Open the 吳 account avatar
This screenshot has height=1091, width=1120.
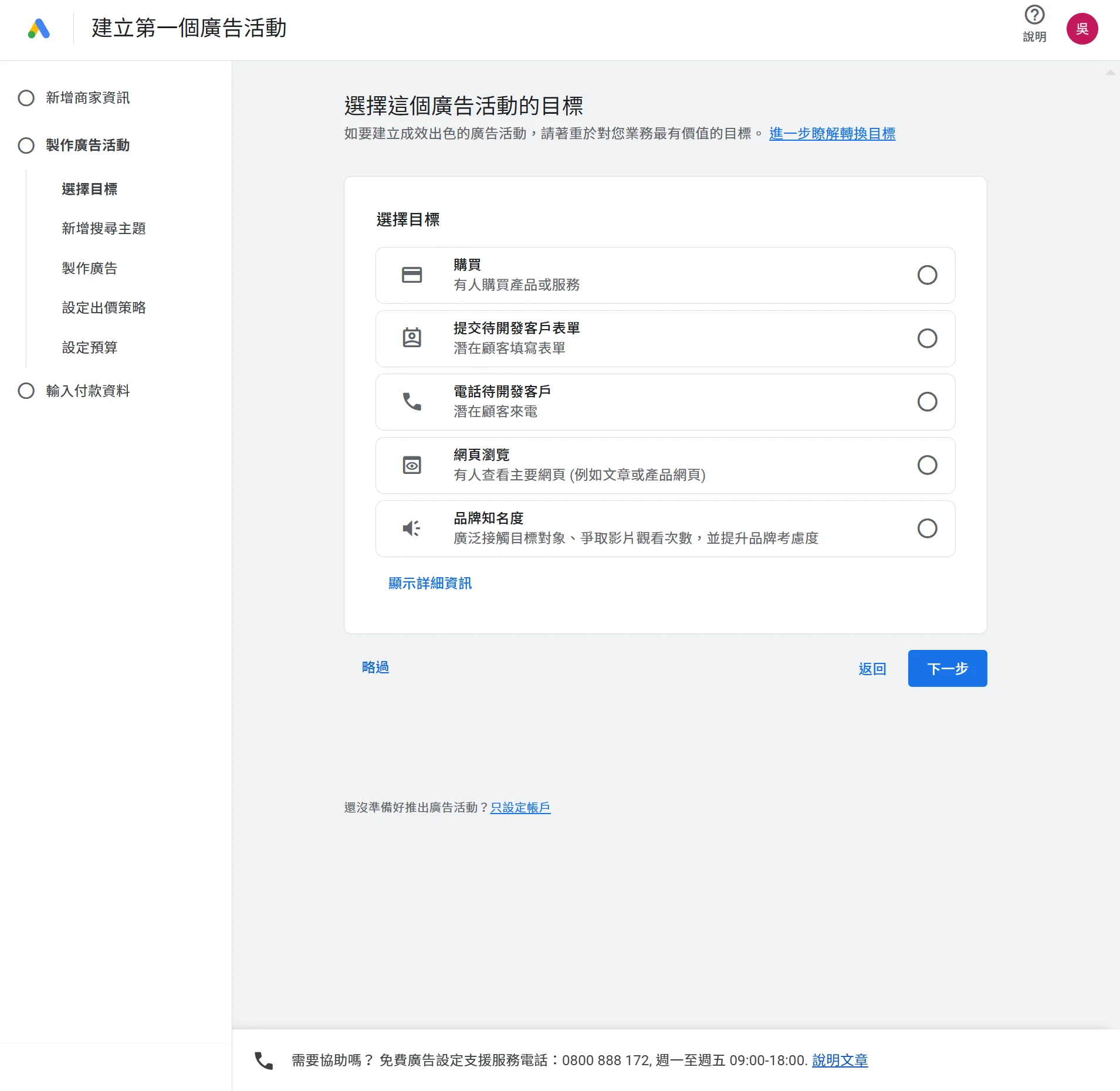[1081, 29]
